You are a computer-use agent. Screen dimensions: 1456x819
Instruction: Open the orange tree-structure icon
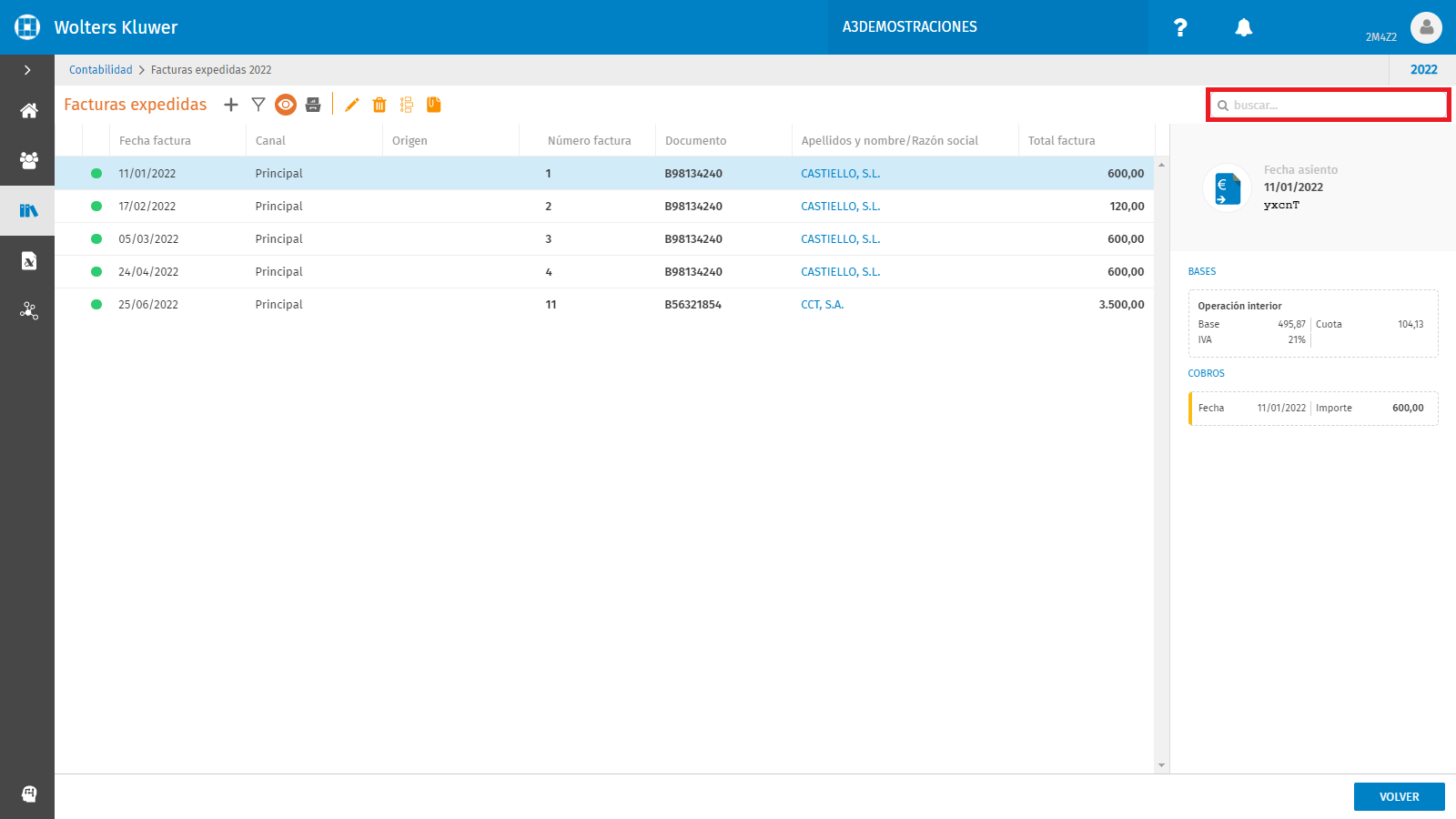coord(407,105)
